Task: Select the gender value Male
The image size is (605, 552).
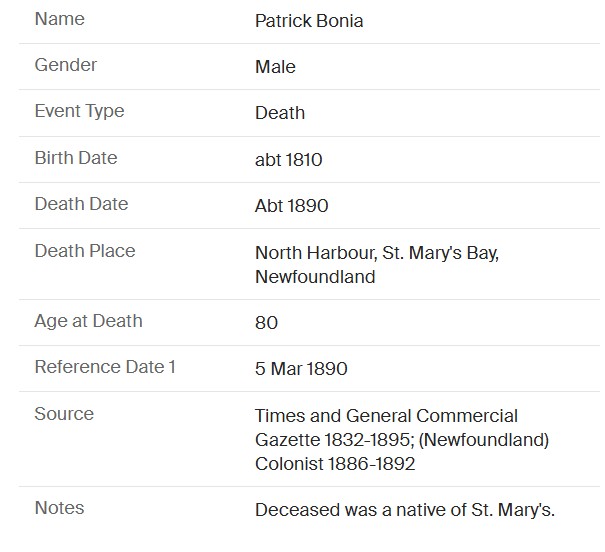Action: pyautogui.click(x=275, y=67)
